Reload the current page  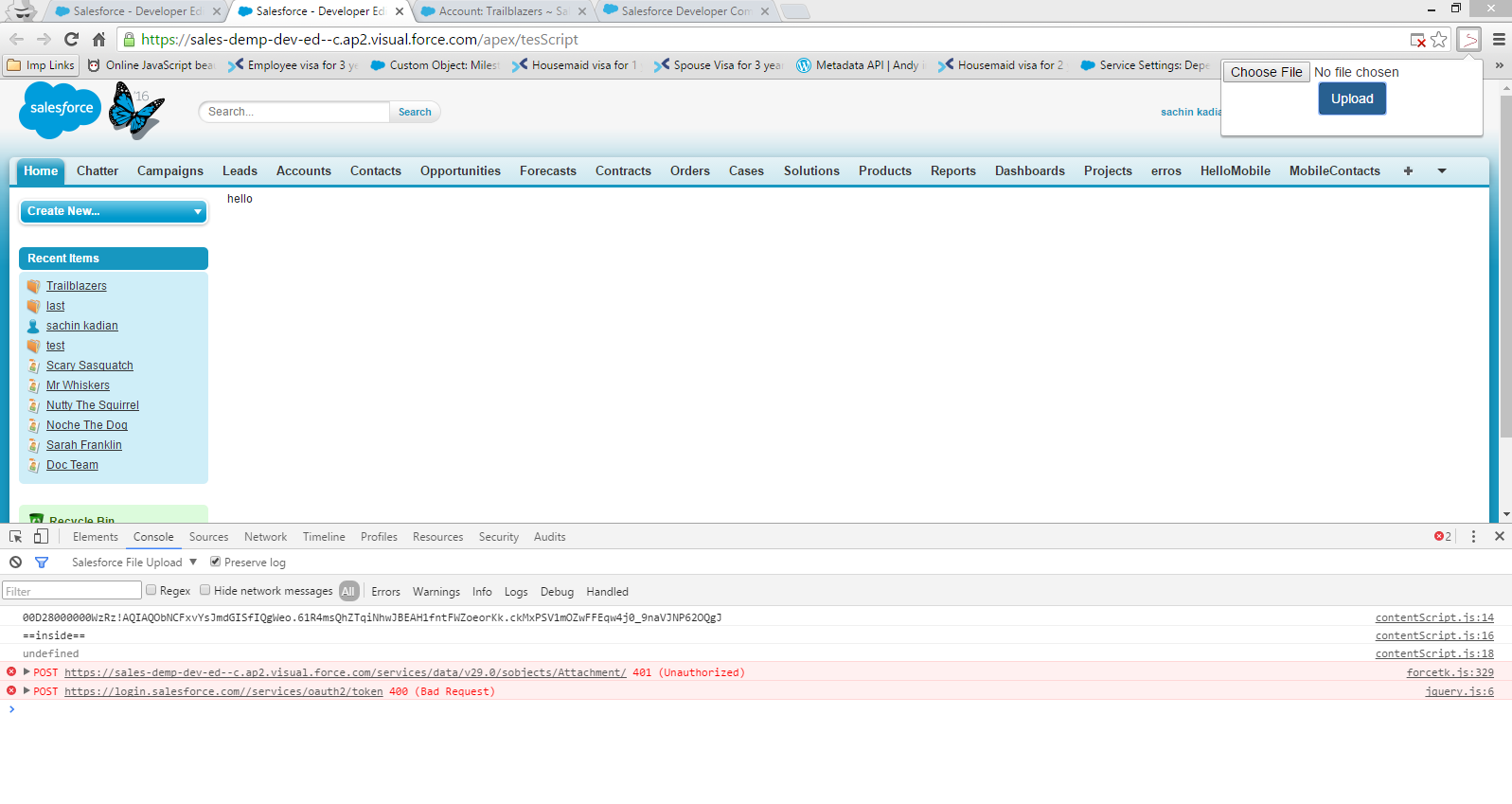click(x=71, y=40)
